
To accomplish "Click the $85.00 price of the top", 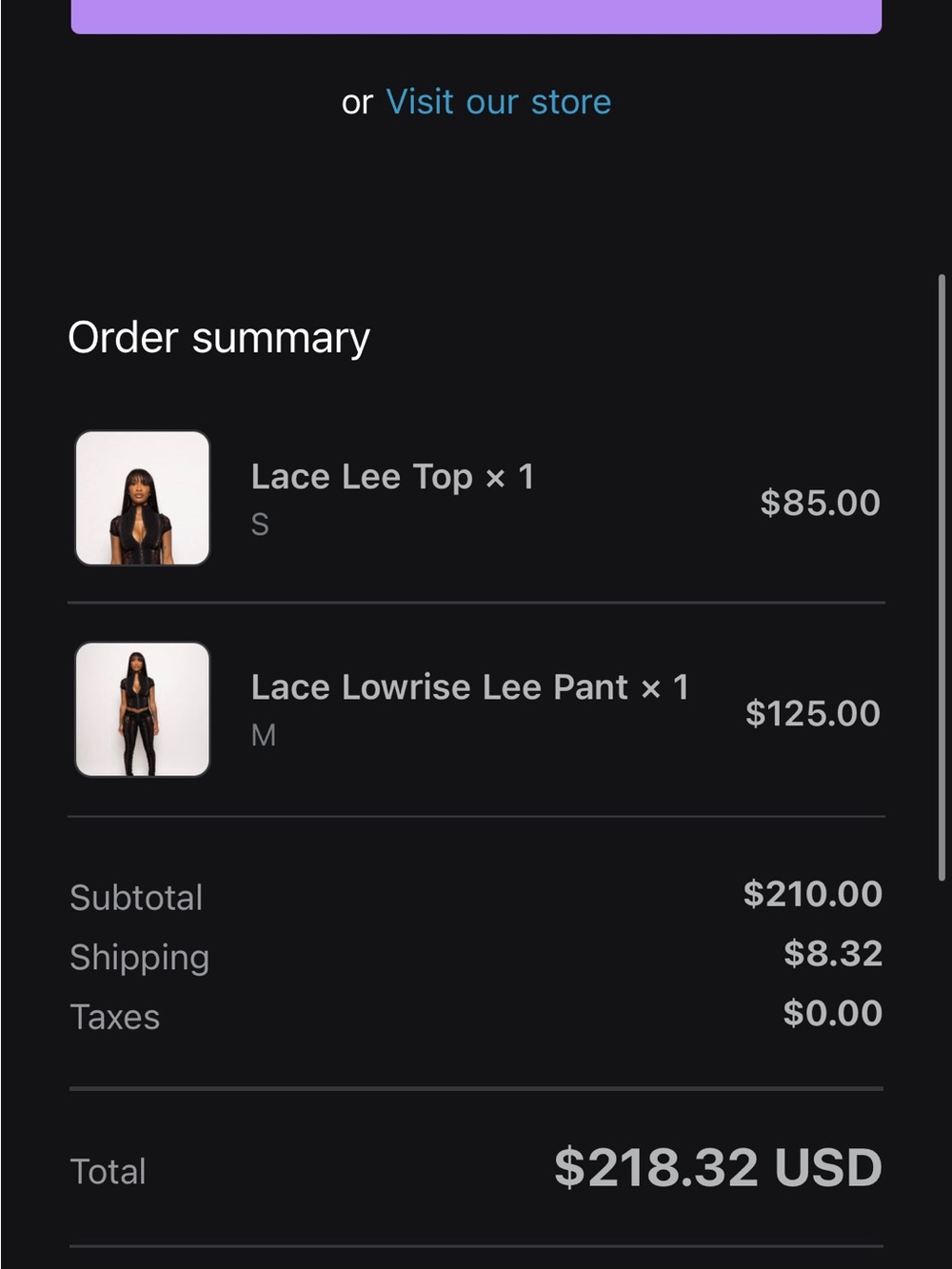I will click(x=821, y=503).
